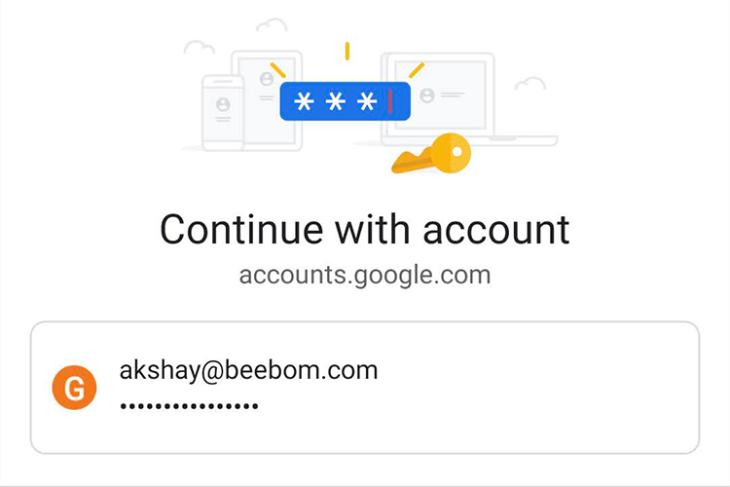
Task: Click the yellow key illustration
Action: pos(432,154)
